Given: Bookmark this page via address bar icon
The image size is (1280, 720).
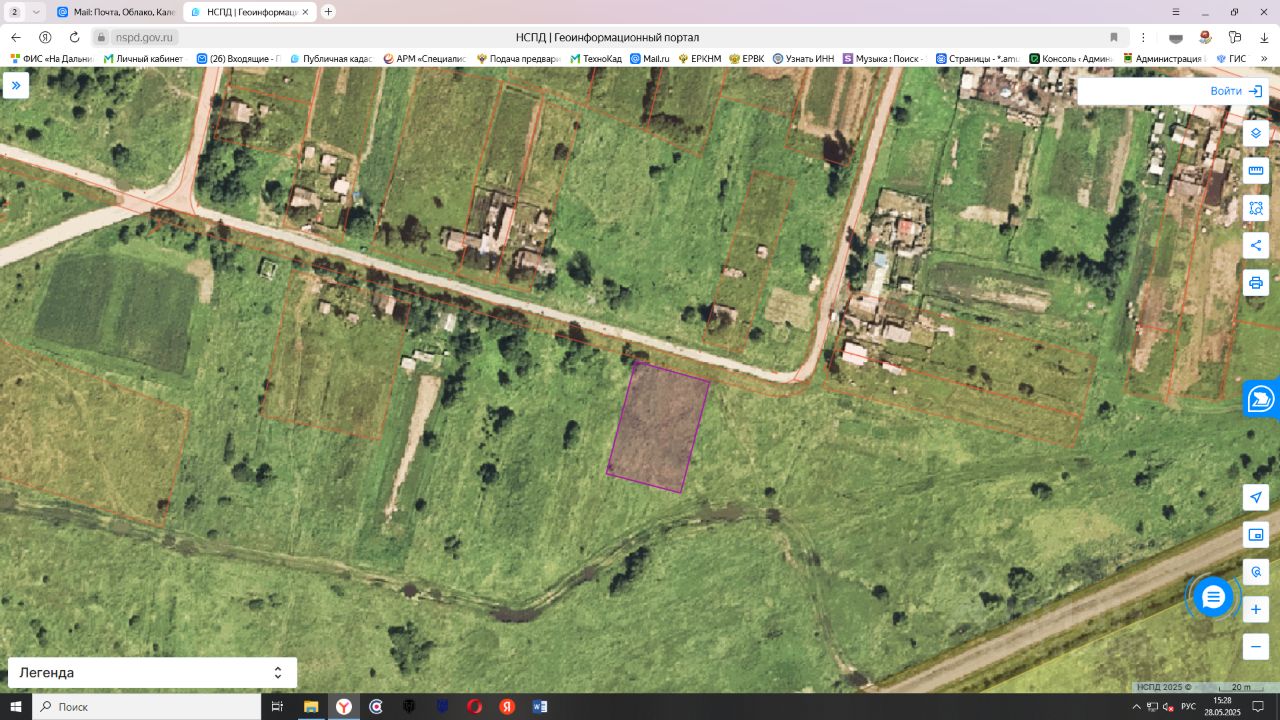Looking at the screenshot, I should click(1114, 37).
